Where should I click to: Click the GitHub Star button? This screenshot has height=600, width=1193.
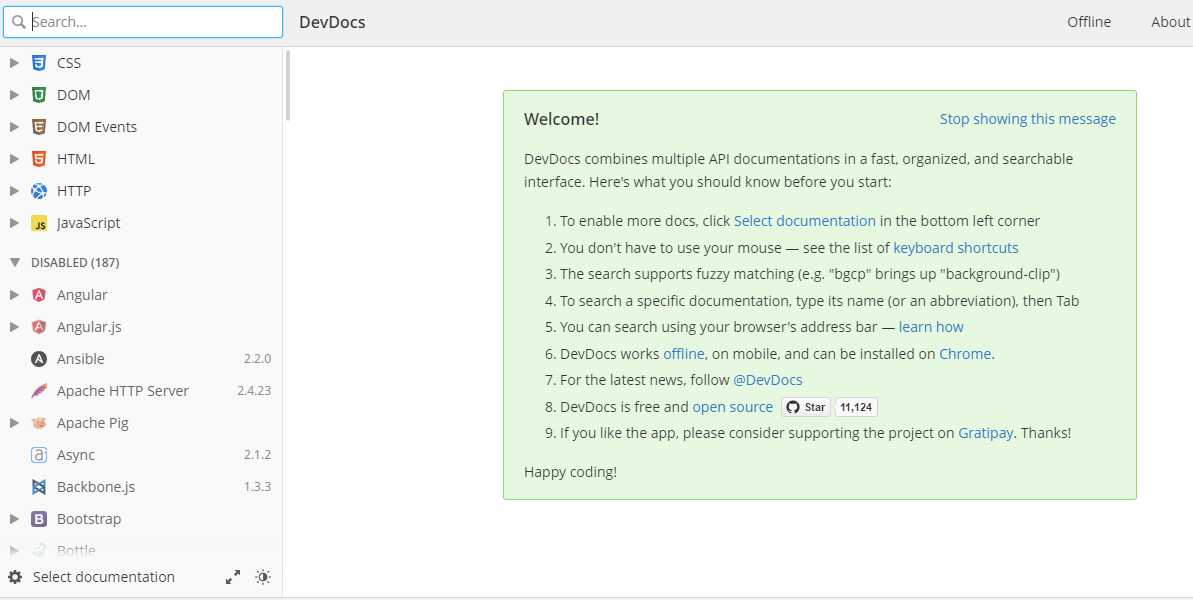[806, 407]
